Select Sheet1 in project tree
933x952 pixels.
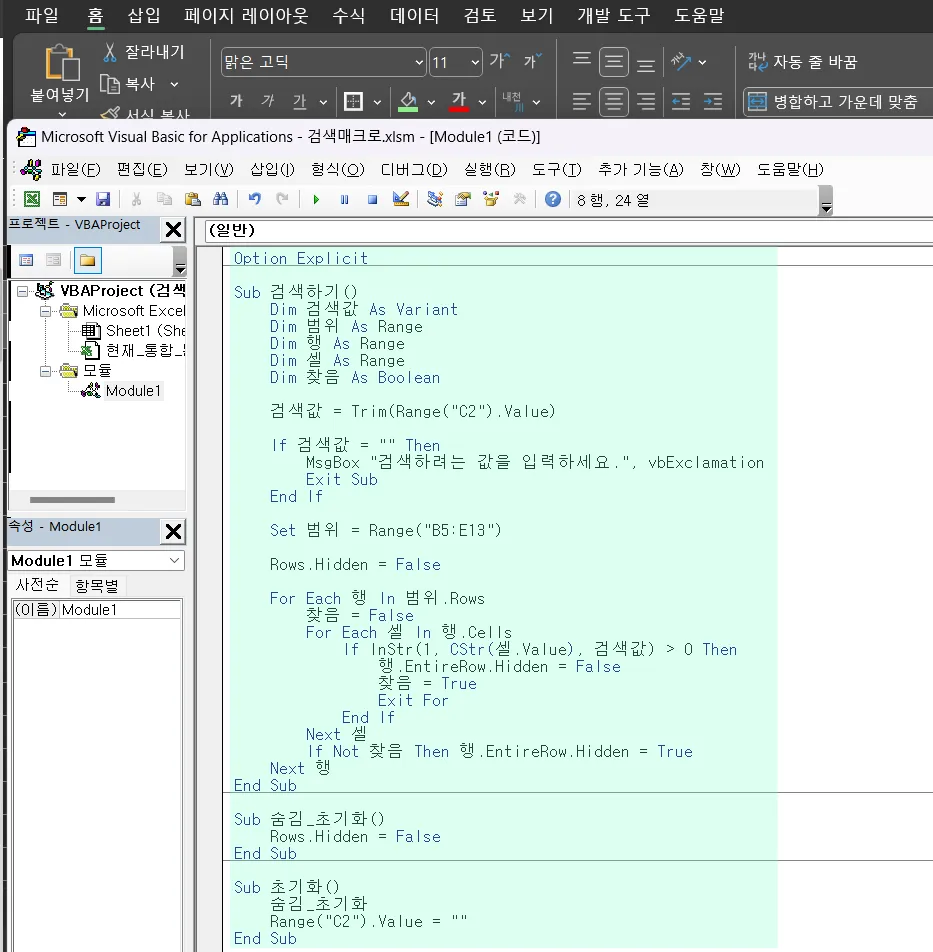[134, 331]
